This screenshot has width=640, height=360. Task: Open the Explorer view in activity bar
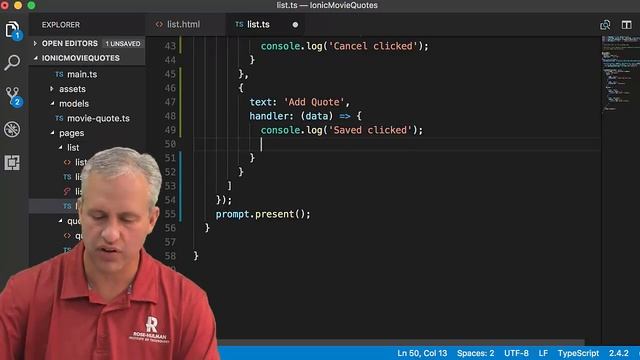coord(12,29)
